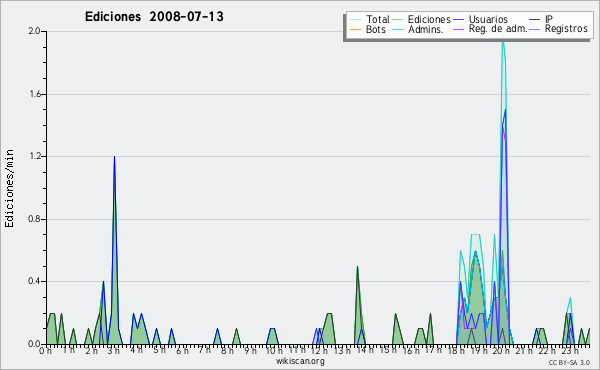Click the CC BY-SA 3.0 license text
The image size is (600, 370).
[569, 362]
